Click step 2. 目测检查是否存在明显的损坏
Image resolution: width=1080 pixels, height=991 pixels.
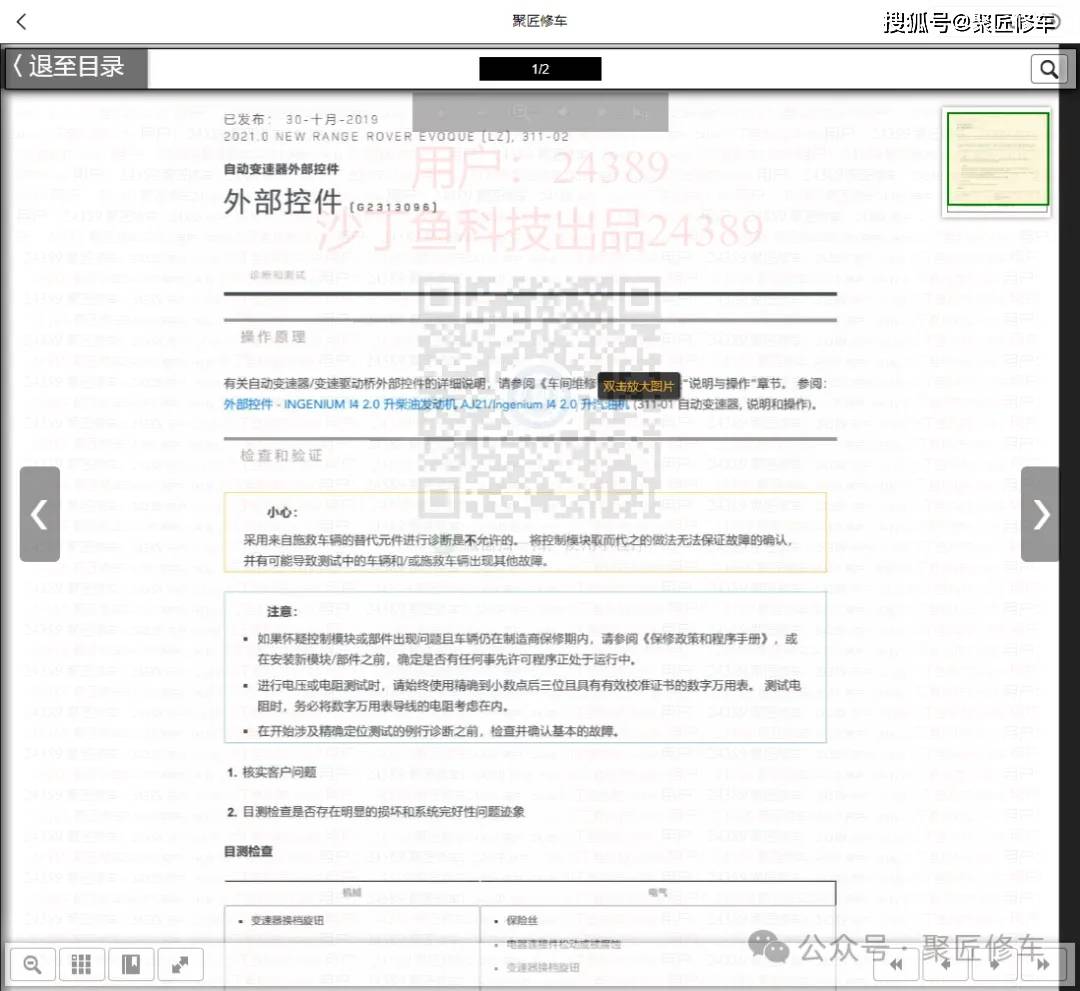[x=375, y=811]
